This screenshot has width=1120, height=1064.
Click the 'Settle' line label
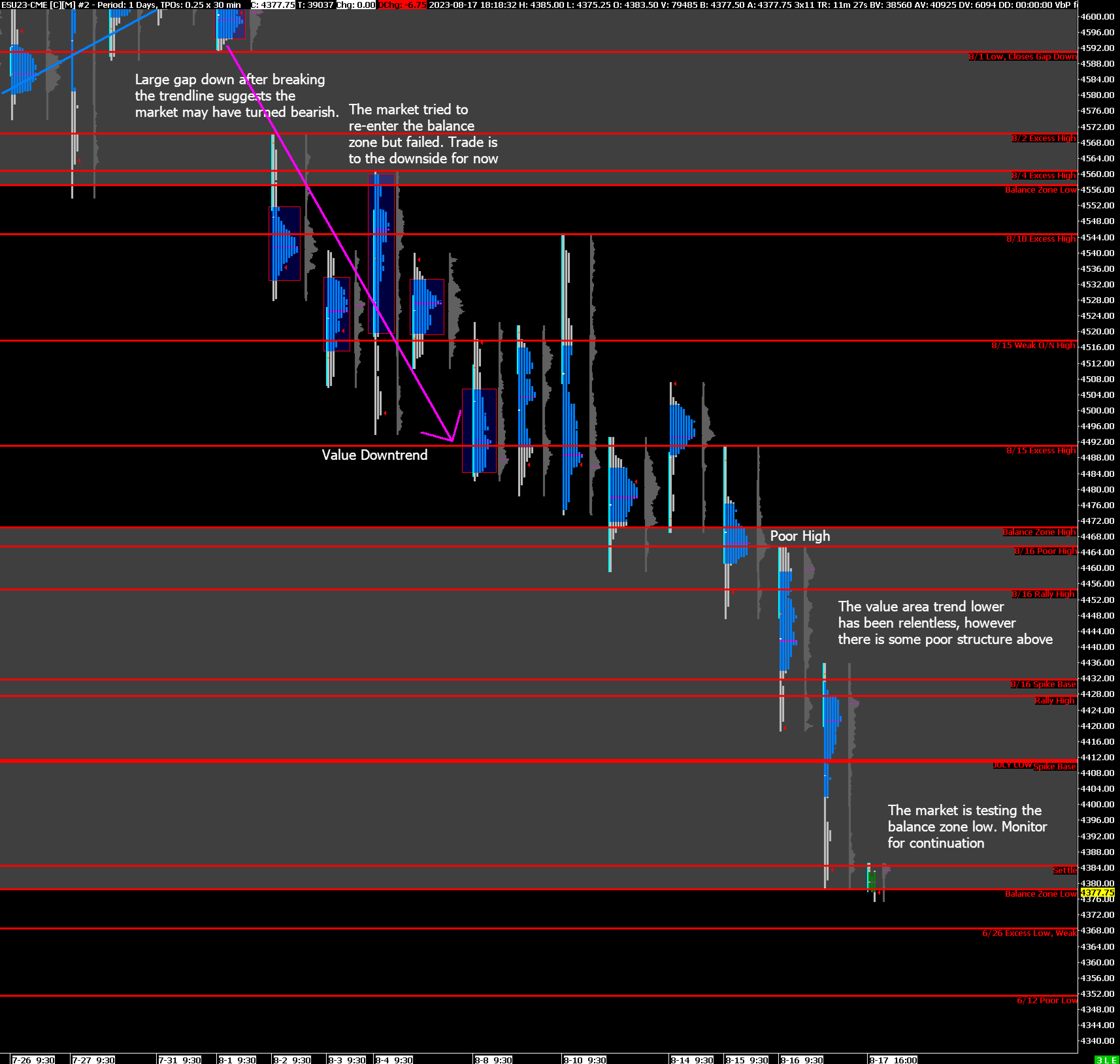1064,870
